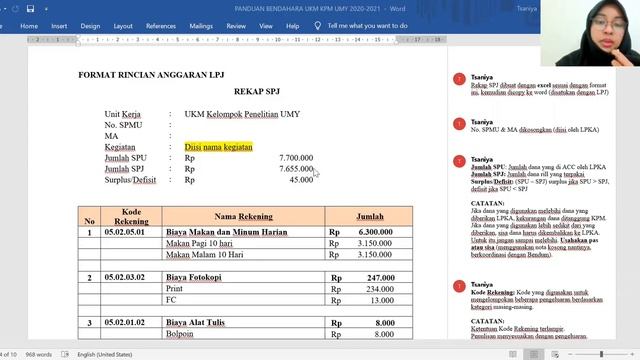Screen dimensions: 640x360
Task: Click the presenter webcam thumbnail
Action: click(590, 33)
